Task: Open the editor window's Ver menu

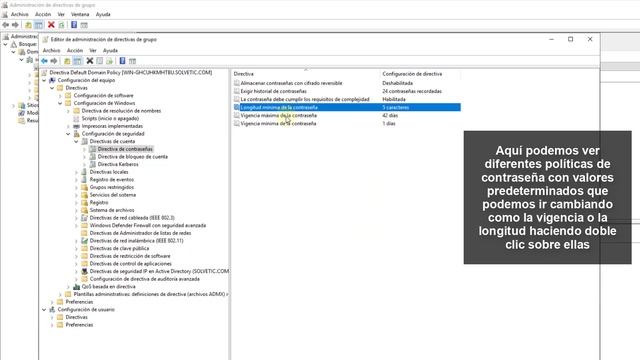Action: coord(93,50)
